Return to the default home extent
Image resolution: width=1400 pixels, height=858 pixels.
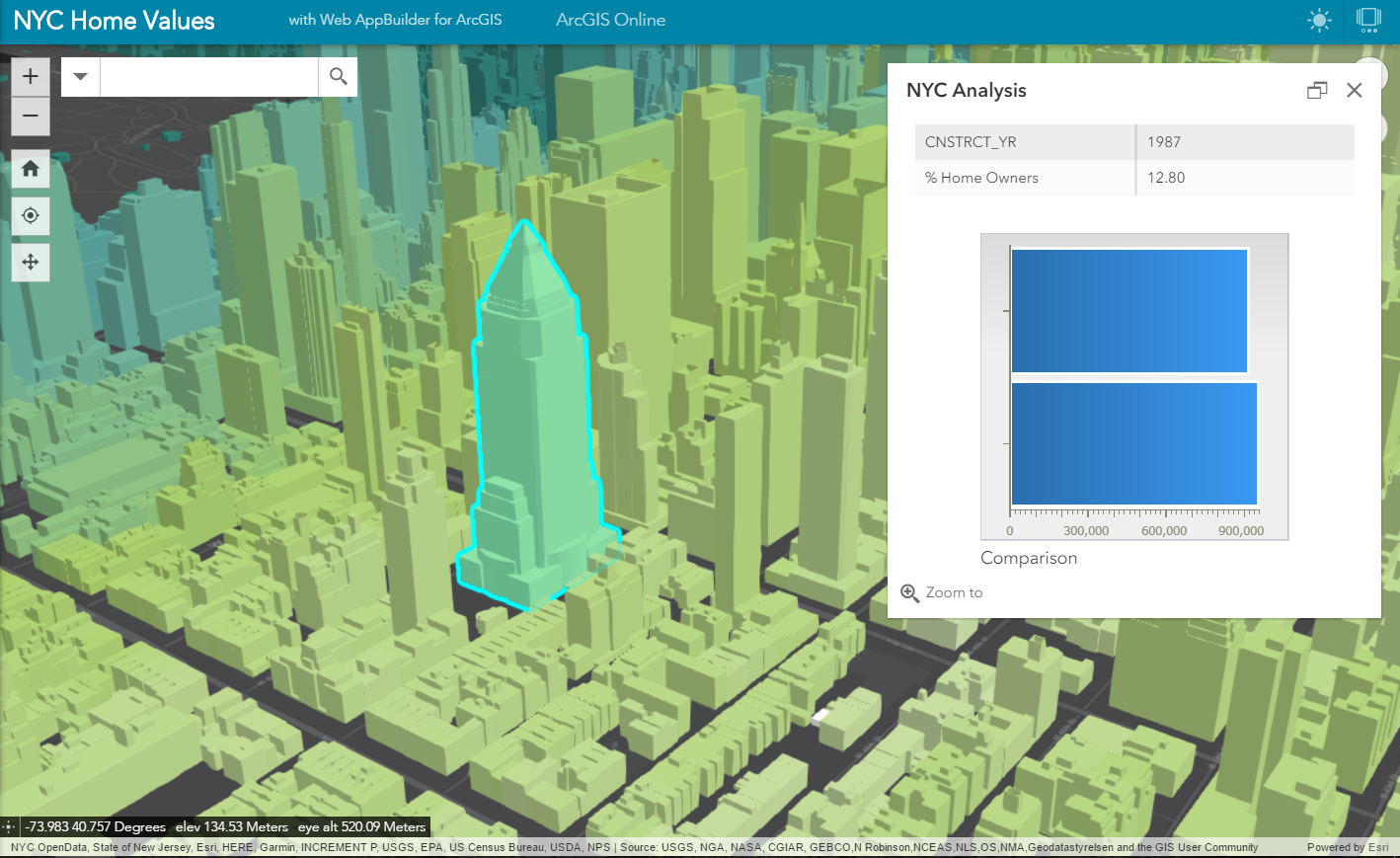[x=31, y=169]
